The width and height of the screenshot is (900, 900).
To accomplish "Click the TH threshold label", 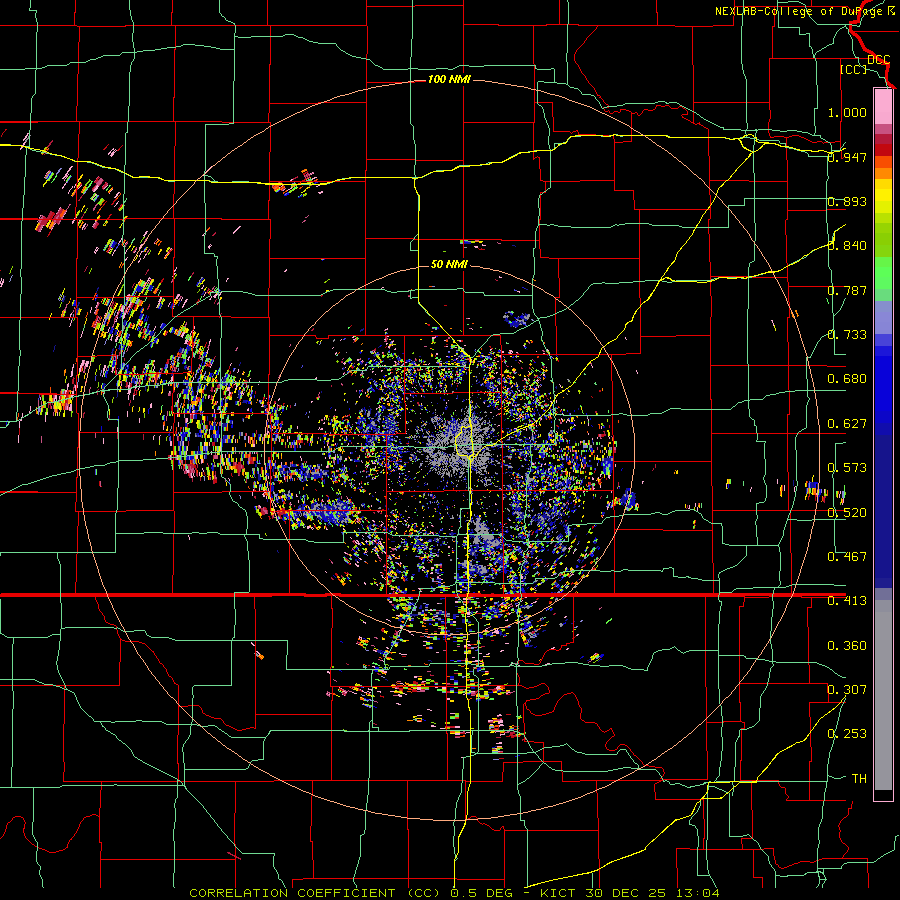I will pyautogui.click(x=859, y=779).
